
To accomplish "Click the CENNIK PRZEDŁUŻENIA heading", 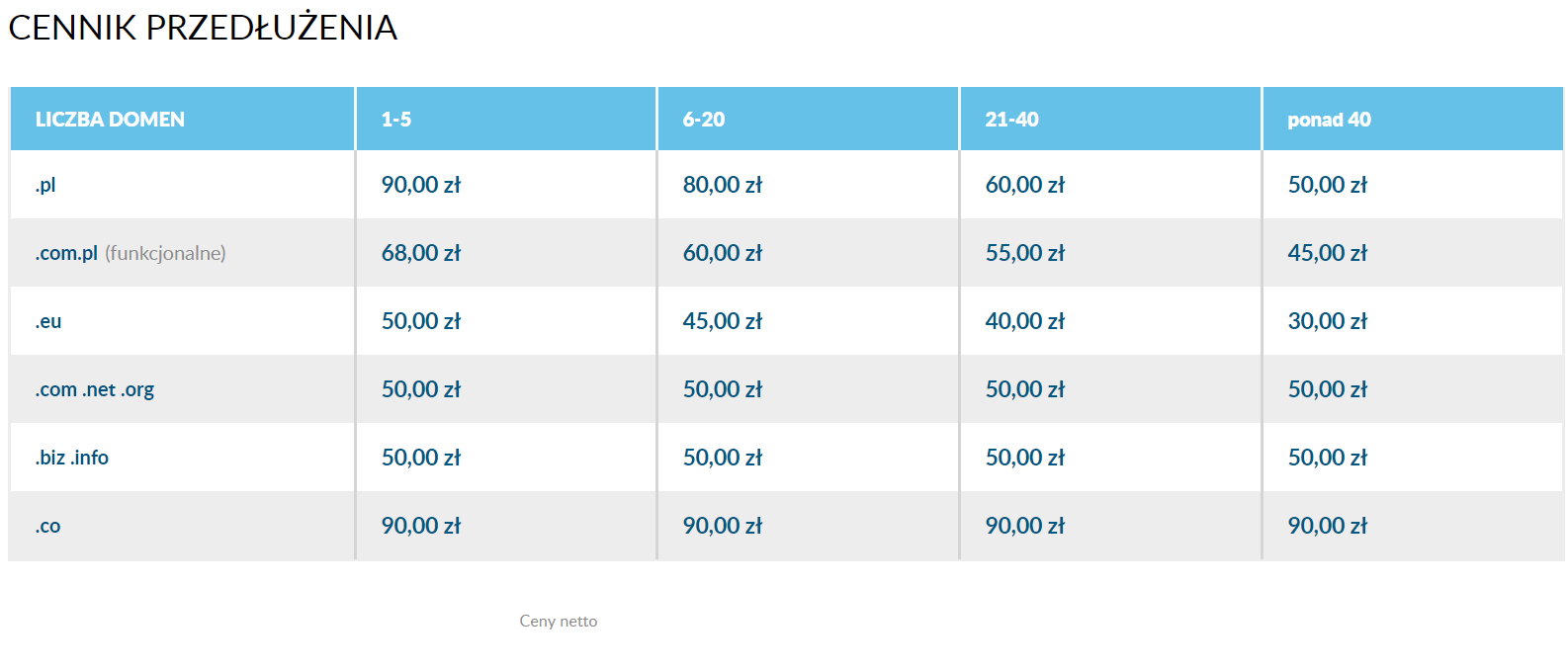I will coord(203,28).
